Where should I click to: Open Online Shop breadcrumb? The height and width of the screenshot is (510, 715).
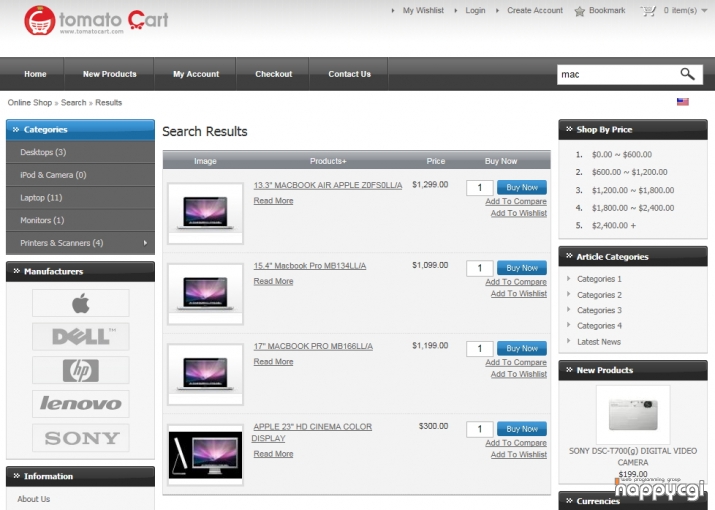pos(30,103)
